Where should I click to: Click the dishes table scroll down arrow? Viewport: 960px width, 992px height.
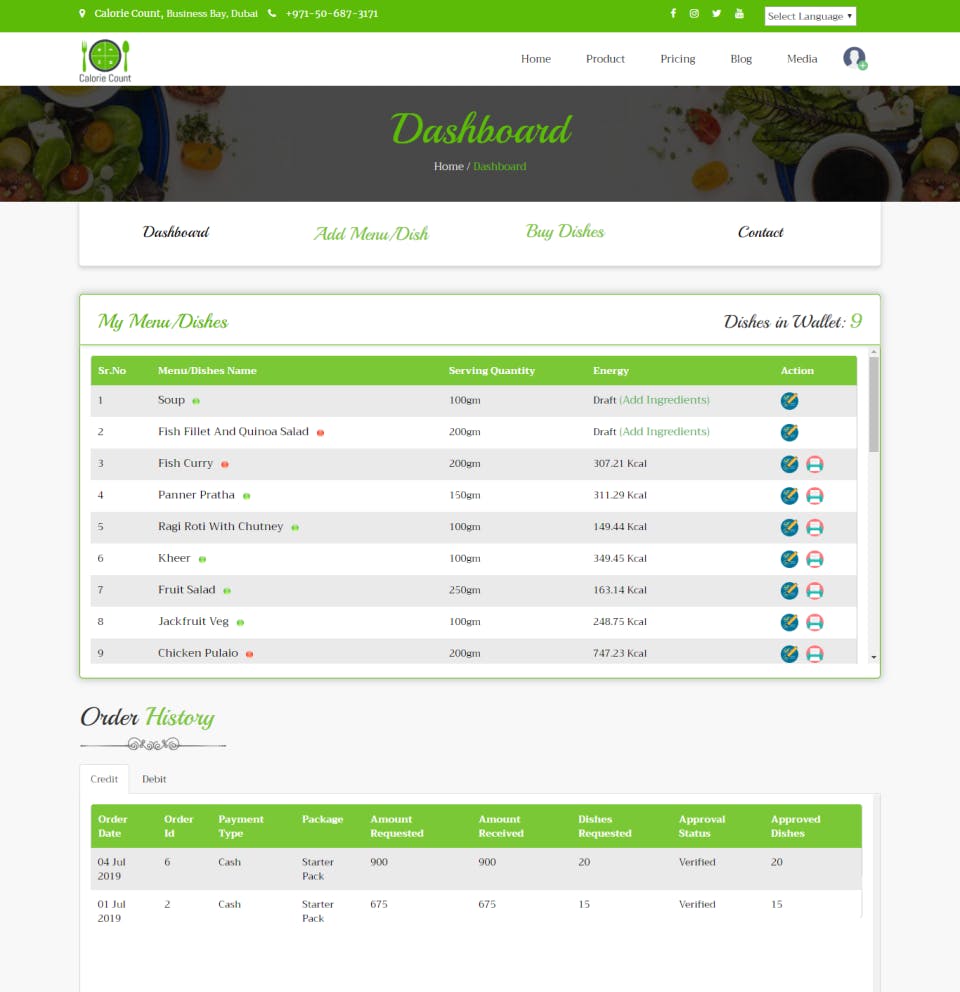873,657
